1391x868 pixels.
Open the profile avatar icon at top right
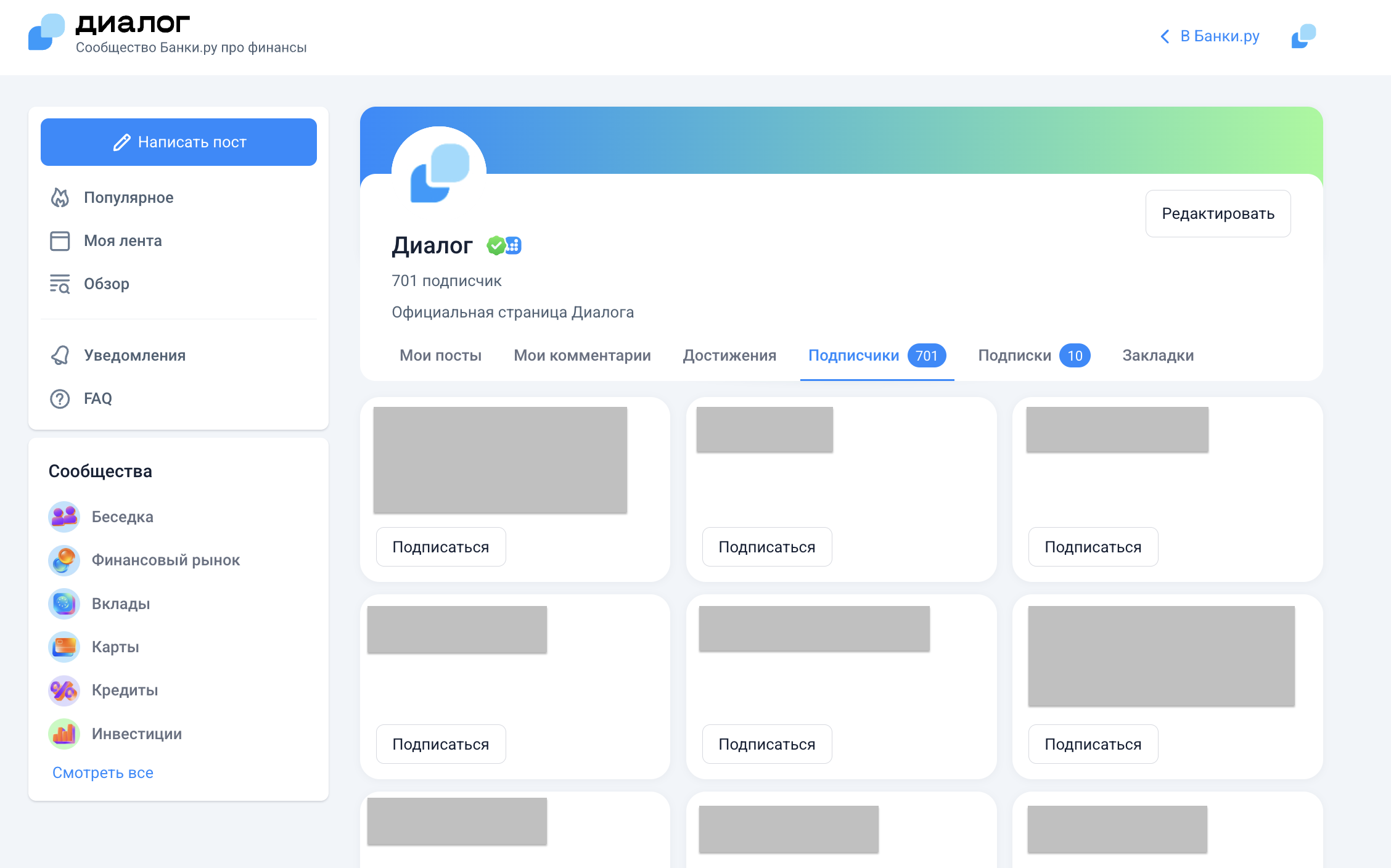click(x=1303, y=36)
